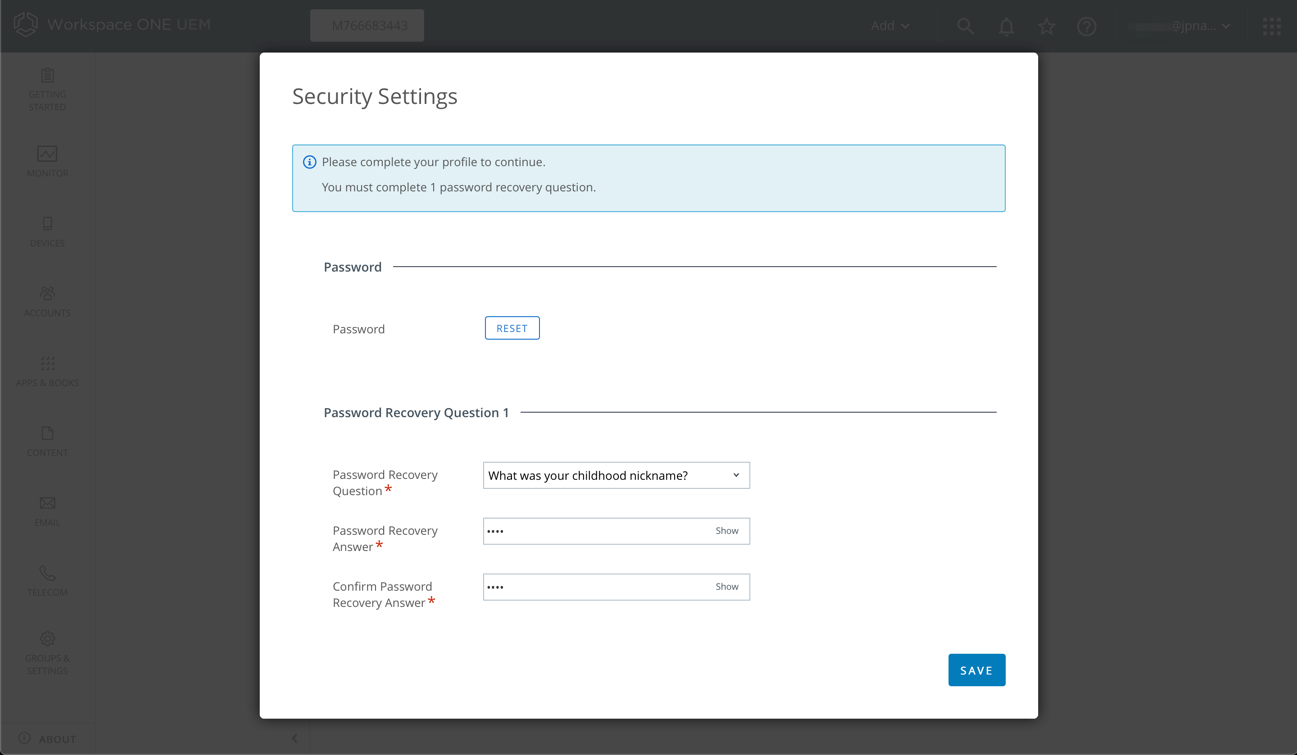
Task: Open the notifications bell icon
Action: point(1006,26)
